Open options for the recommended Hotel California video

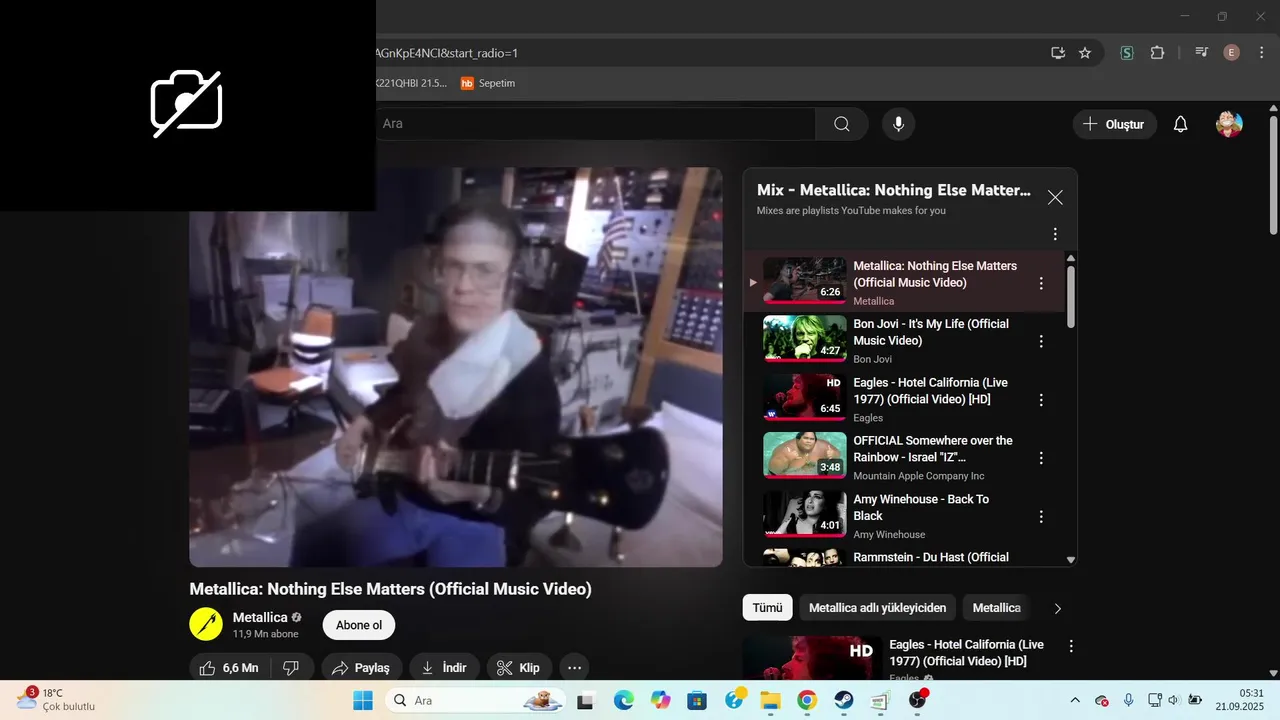click(x=1071, y=646)
